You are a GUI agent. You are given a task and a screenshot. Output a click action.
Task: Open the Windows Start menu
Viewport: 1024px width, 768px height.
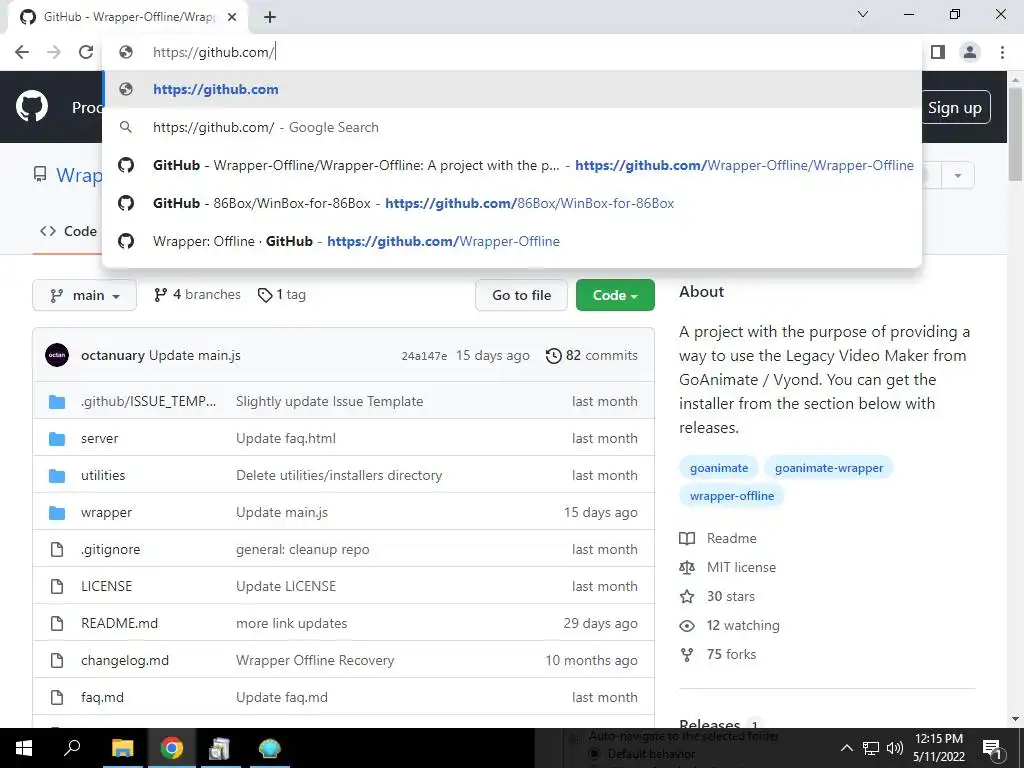24,748
